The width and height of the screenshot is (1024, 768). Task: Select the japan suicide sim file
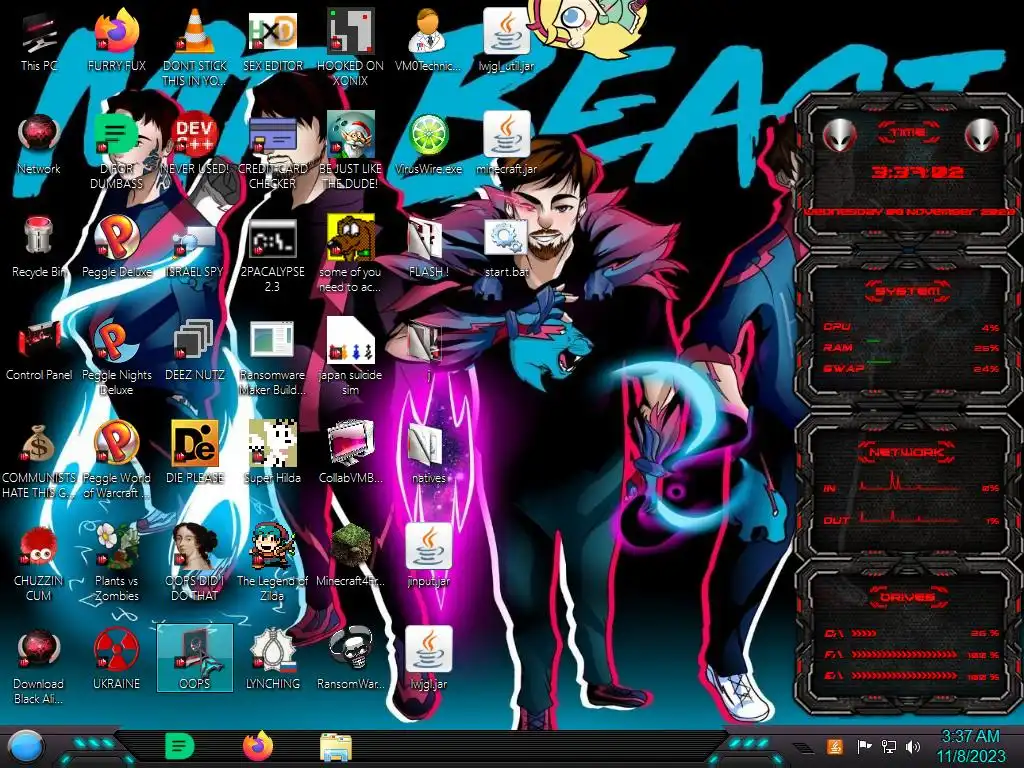click(x=350, y=358)
